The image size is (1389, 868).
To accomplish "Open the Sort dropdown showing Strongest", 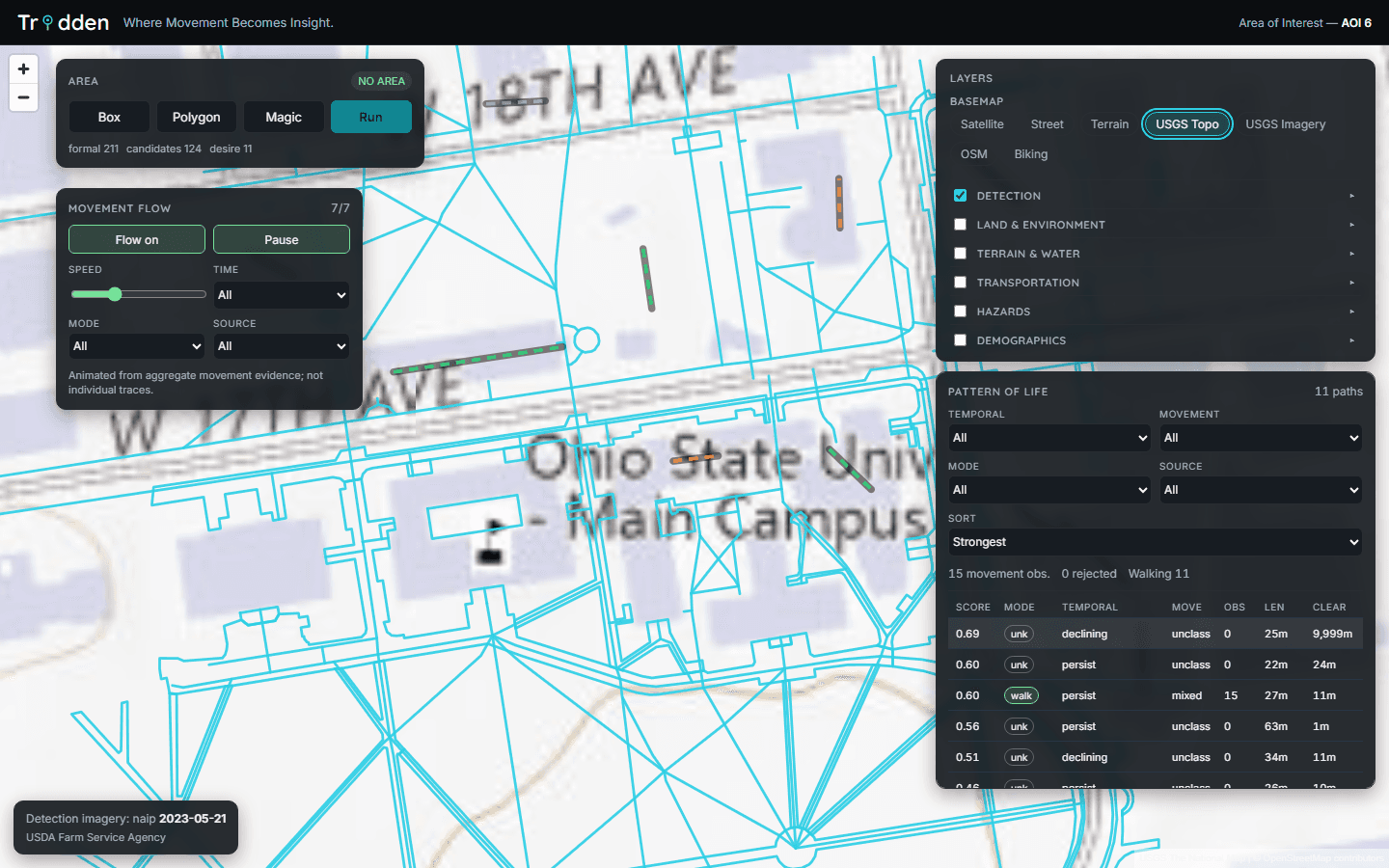I will tap(1156, 542).
